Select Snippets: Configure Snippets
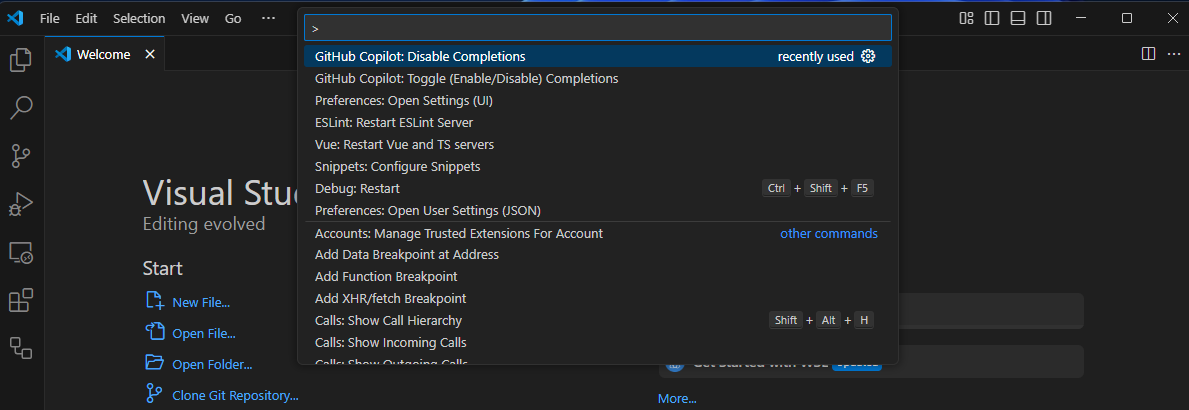Image resolution: width=1189 pixels, height=410 pixels. click(598, 166)
